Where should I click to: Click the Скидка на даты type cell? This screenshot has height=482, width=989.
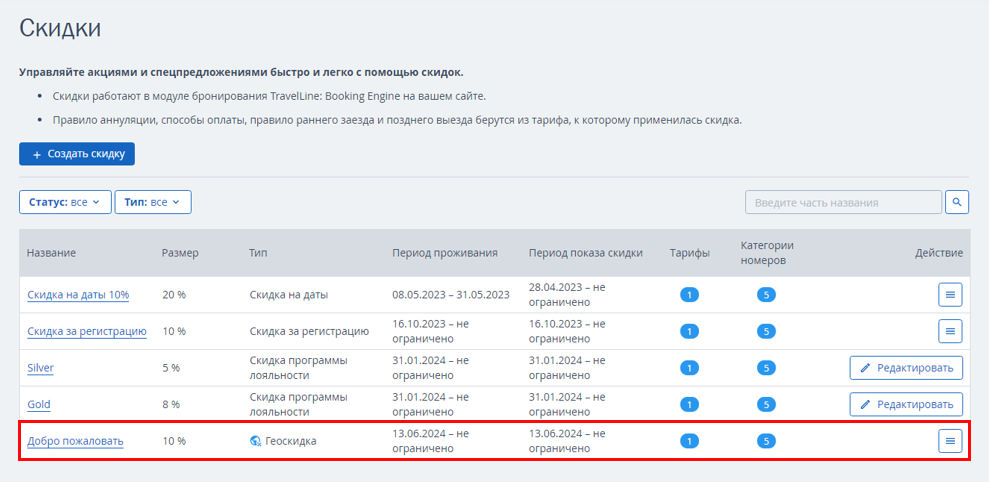pyautogui.click(x=289, y=295)
